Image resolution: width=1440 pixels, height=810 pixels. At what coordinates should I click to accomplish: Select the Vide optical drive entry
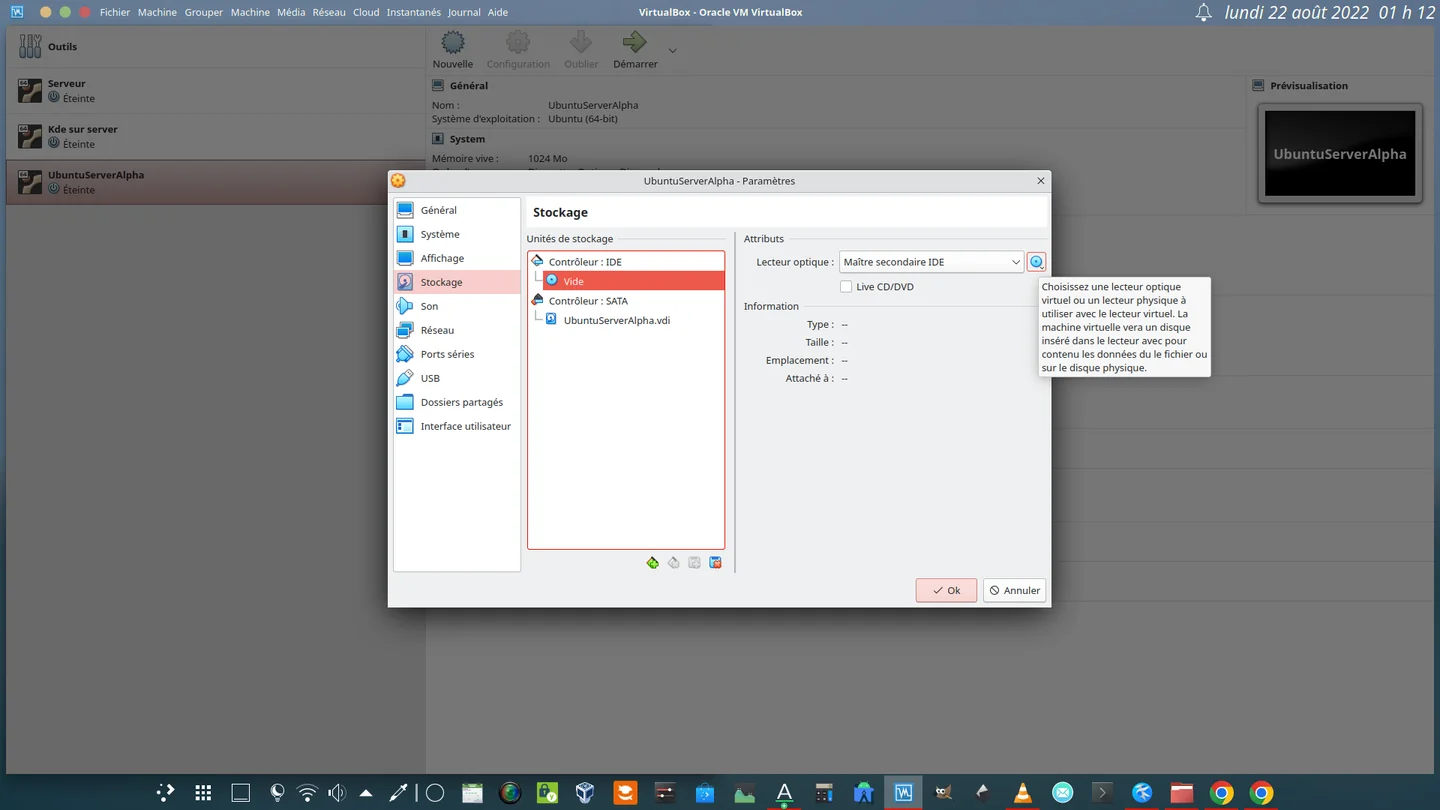coord(634,281)
